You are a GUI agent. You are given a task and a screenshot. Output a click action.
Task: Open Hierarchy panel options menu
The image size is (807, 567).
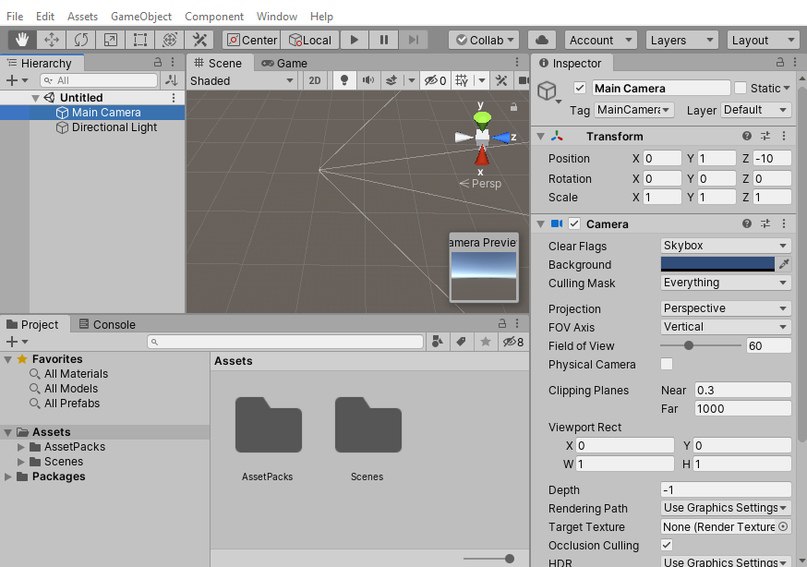point(173,62)
